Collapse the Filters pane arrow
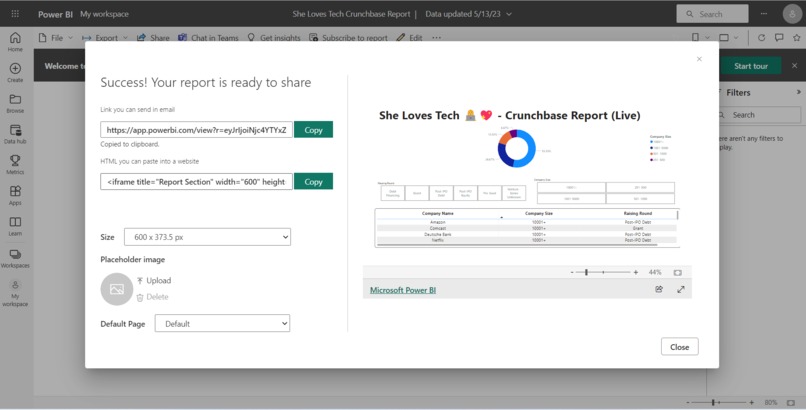806x410 pixels. [x=798, y=92]
